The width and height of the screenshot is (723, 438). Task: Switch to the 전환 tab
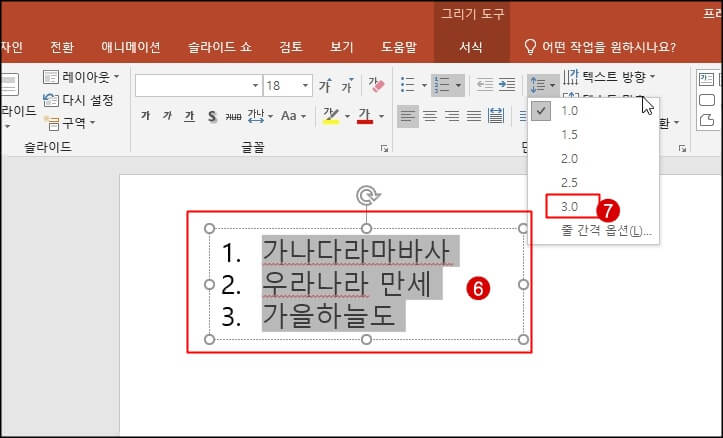[62, 47]
